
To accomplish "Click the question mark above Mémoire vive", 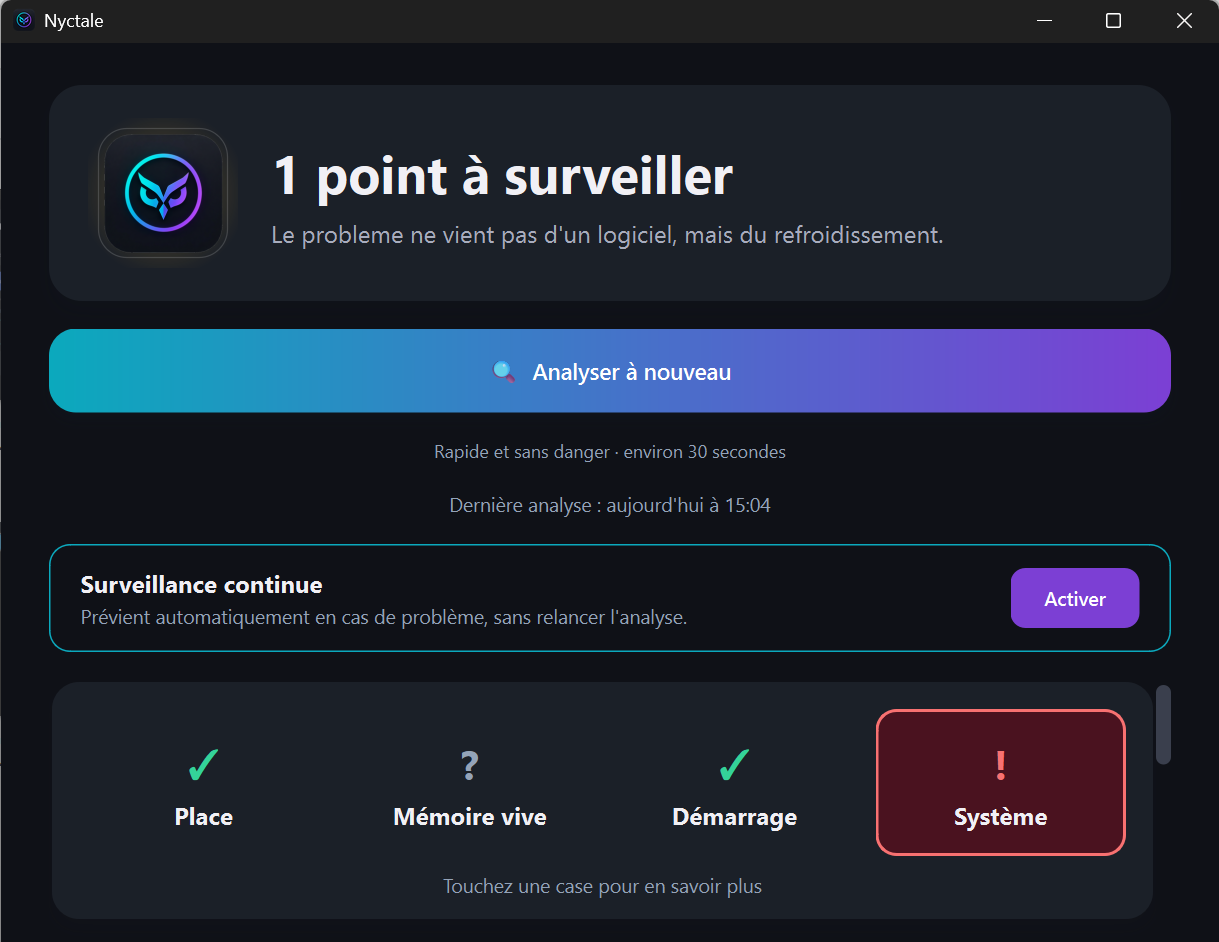I will (470, 767).
